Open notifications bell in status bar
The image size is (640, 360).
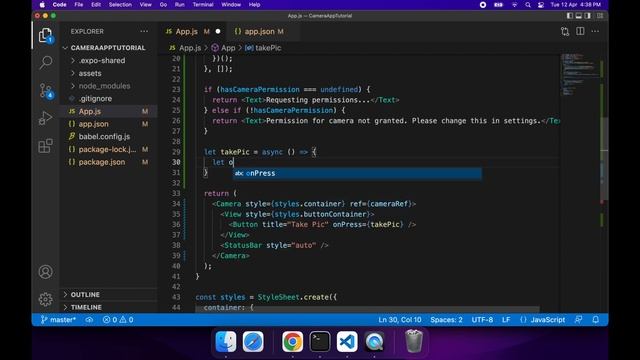pyautogui.click(x=596, y=320)
